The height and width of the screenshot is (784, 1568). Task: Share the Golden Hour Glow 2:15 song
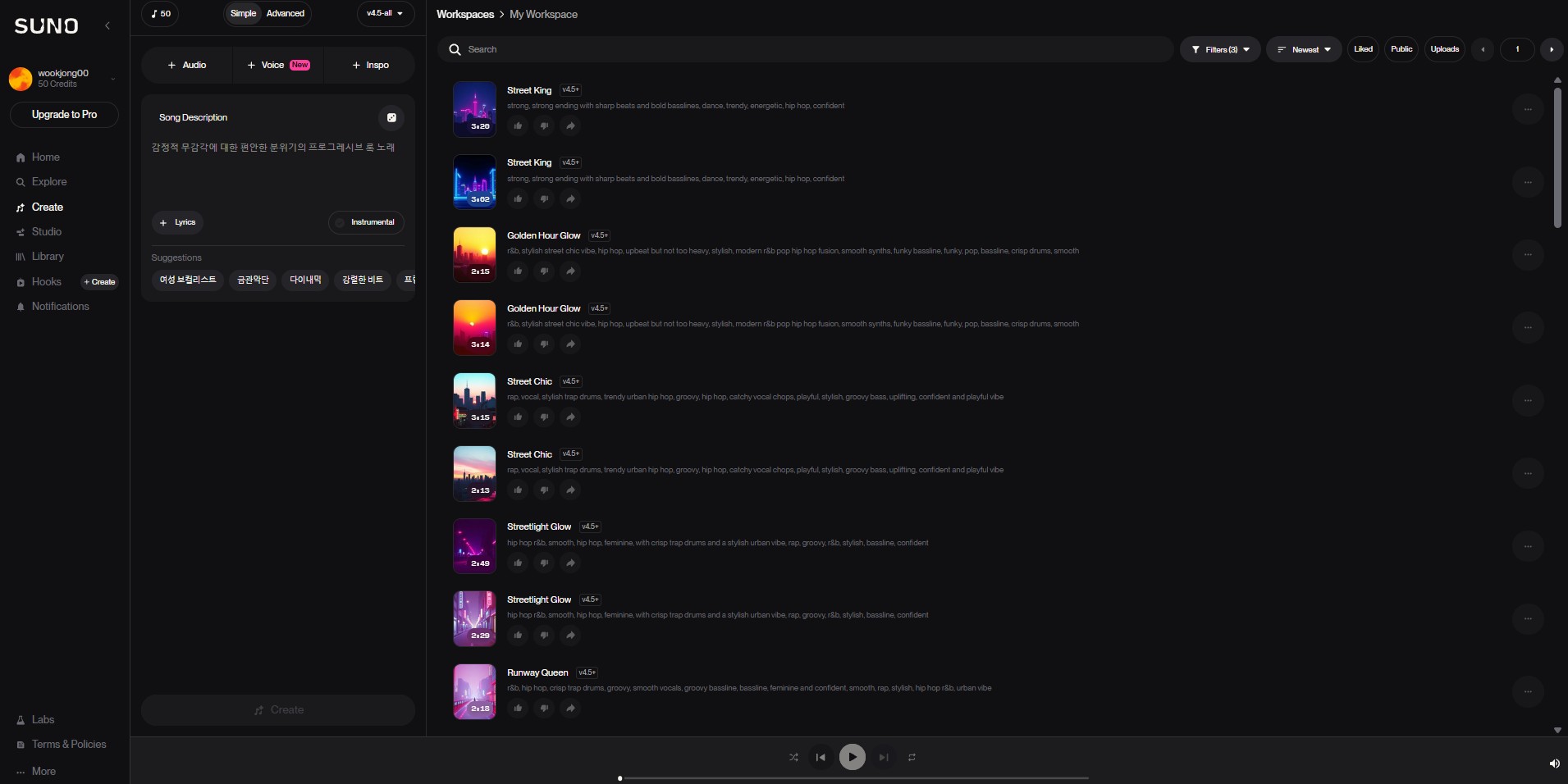(570, 271)
